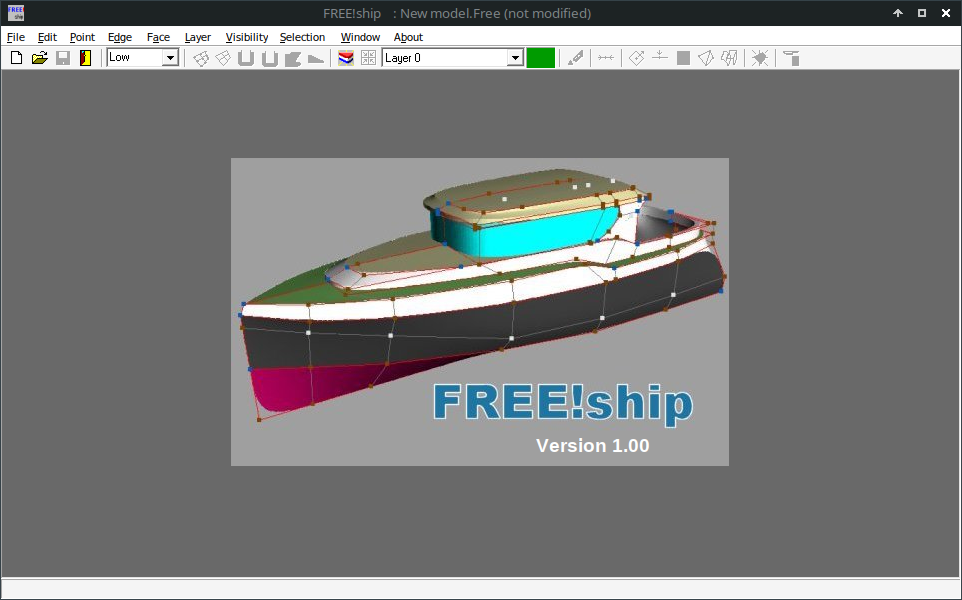Click the multiple wireframe panels icon
The width and height of the screenshot is (962, 600).
[x=729, y=58]
